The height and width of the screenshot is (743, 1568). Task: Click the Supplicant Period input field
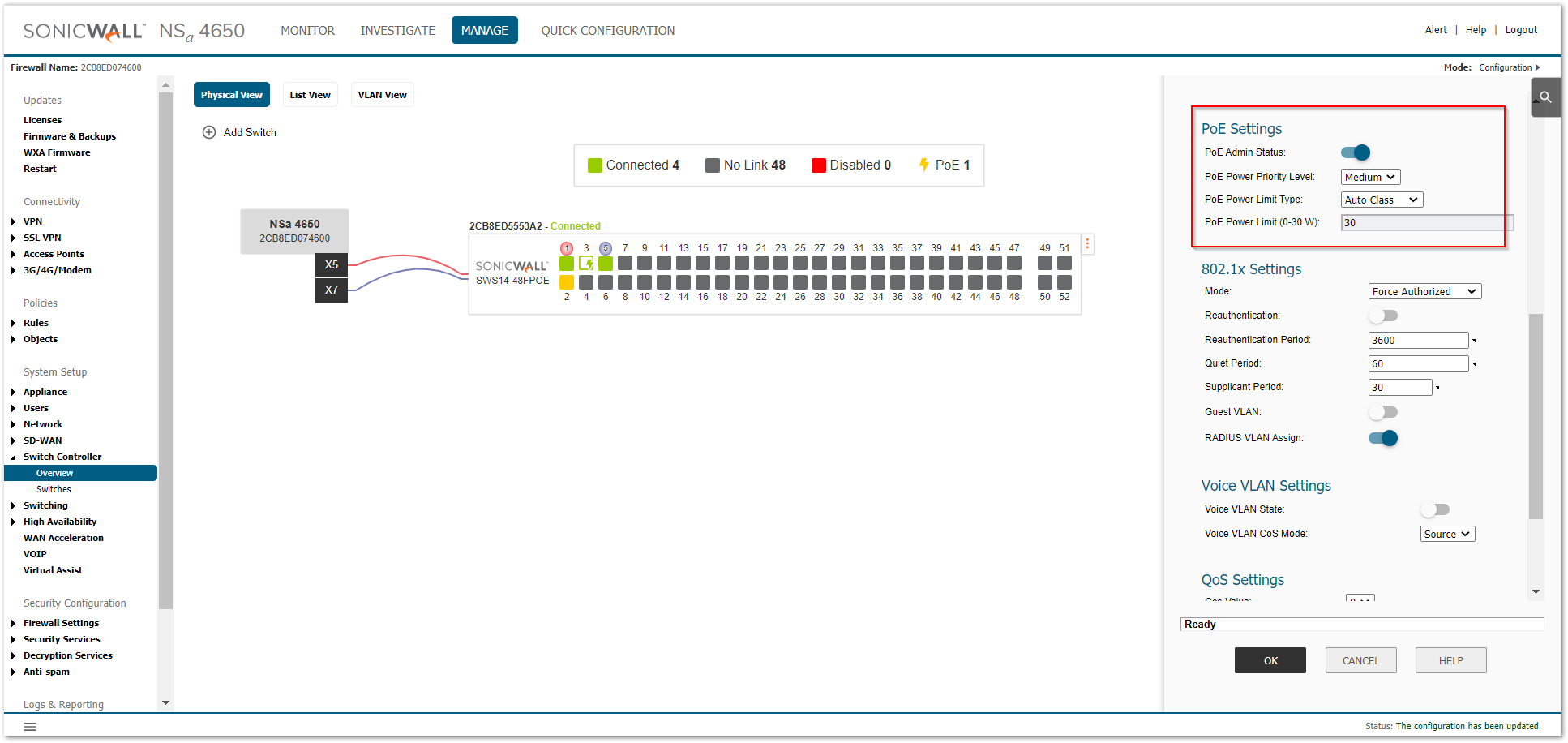pos(1400,387)
